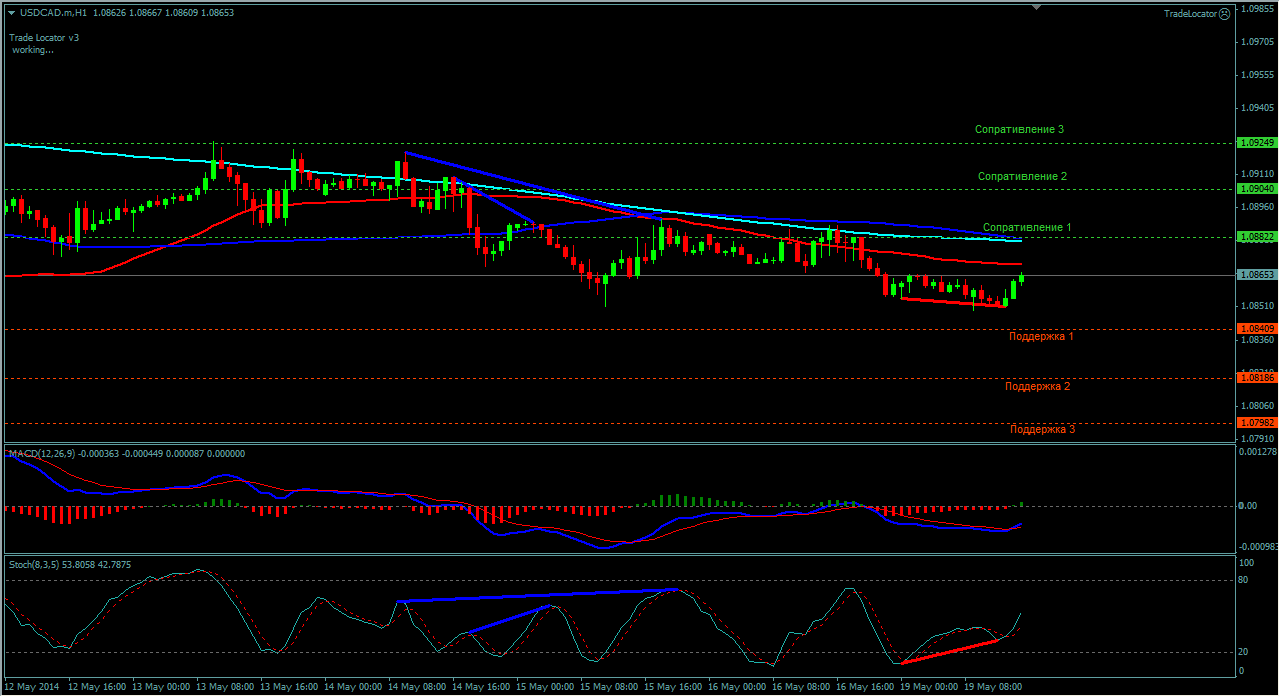The width and height of the screenshot is (1279, 696).
Task: Click the gray chart shift triangle marker
Action: tap(1036, 6)
